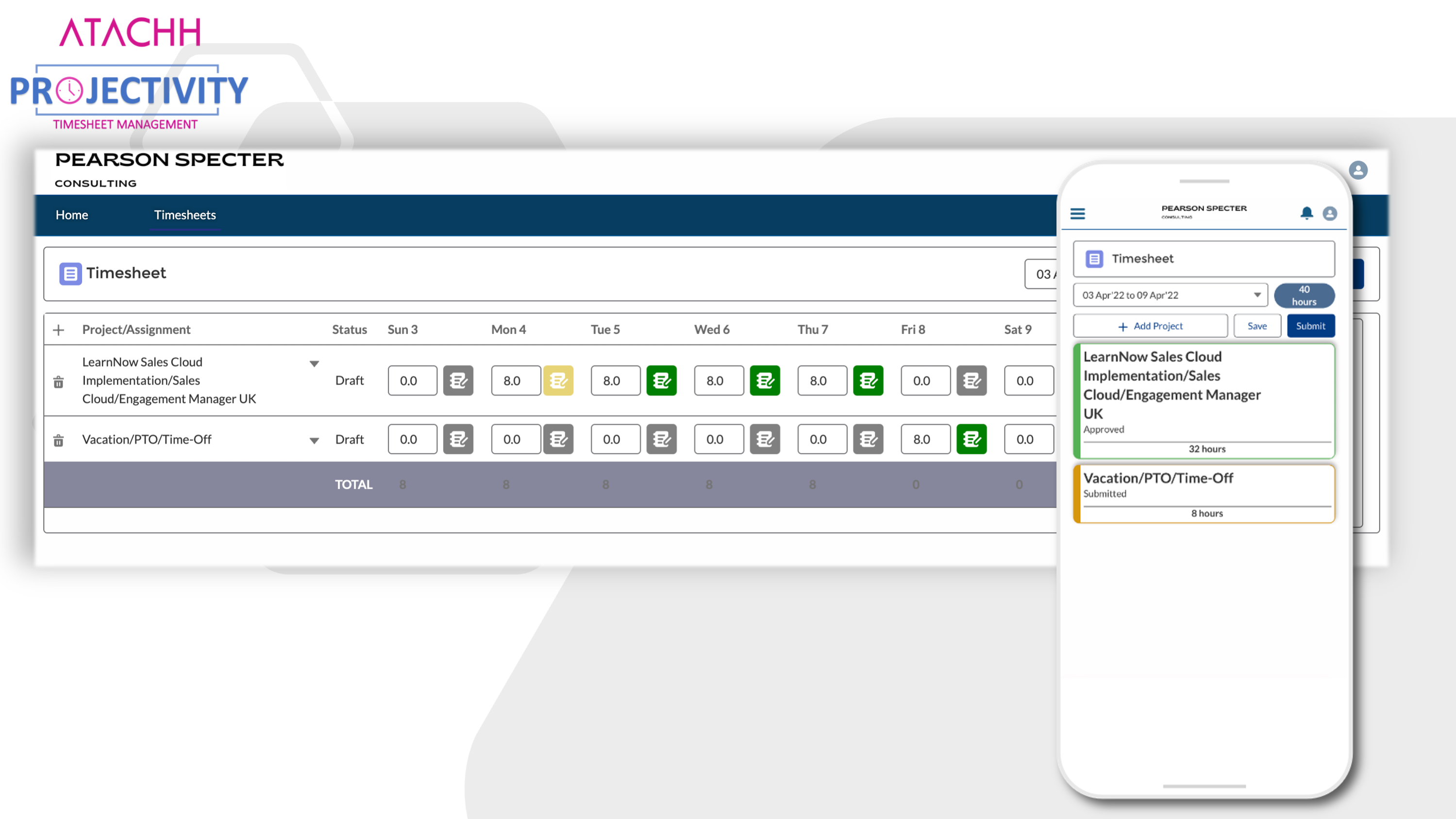
Task: Click Add Project on mobile view
Action: 1150,326
